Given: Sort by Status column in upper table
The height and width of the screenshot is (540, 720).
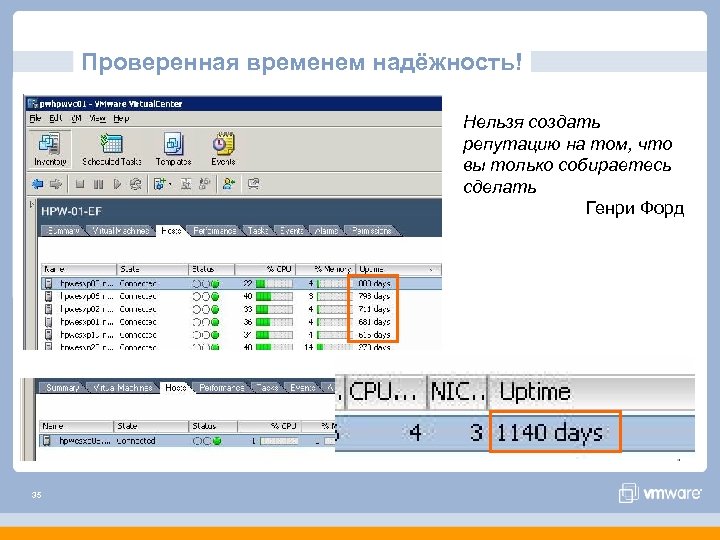Looking at the screenshot, I should pyautogui.click(x=212, y=270).
